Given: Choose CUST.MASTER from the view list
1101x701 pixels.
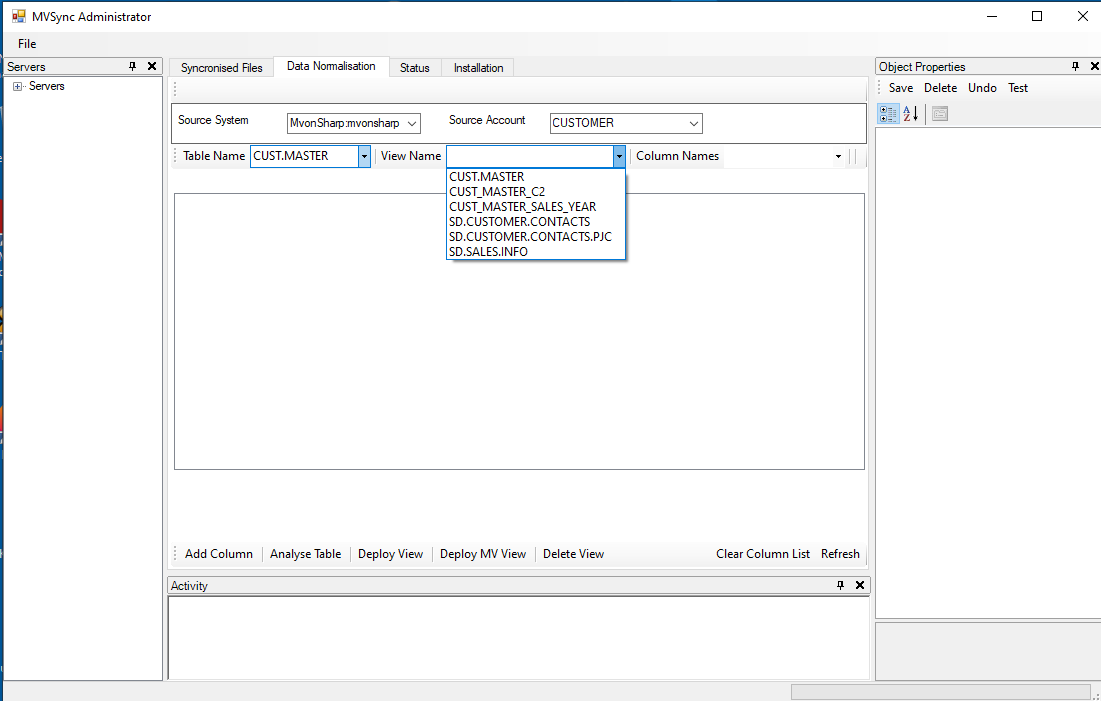Looking at the screenshot, I should click(536, 176).
